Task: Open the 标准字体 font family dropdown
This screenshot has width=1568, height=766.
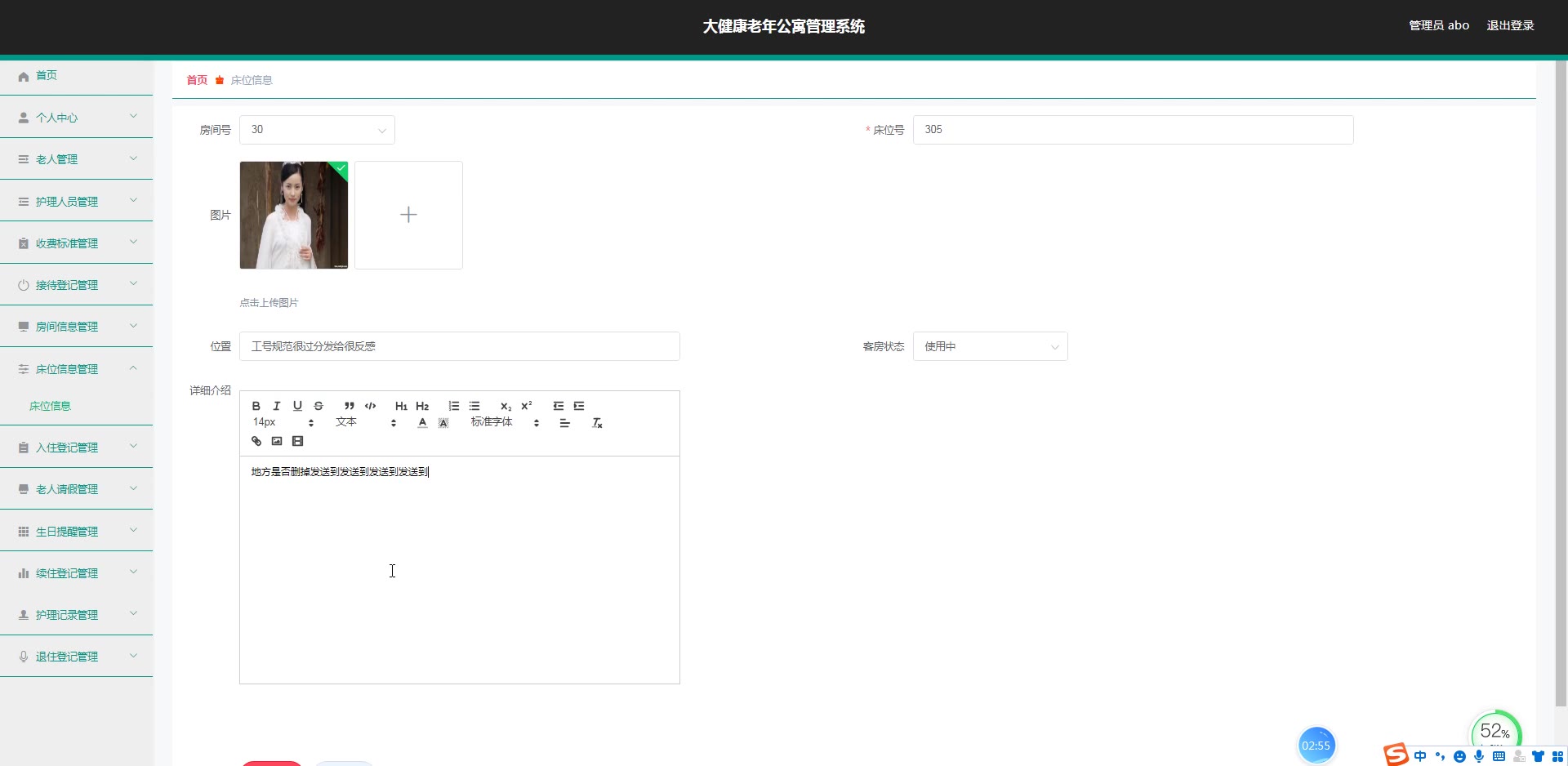Action: pyautogui.click(x=505, y=422)
